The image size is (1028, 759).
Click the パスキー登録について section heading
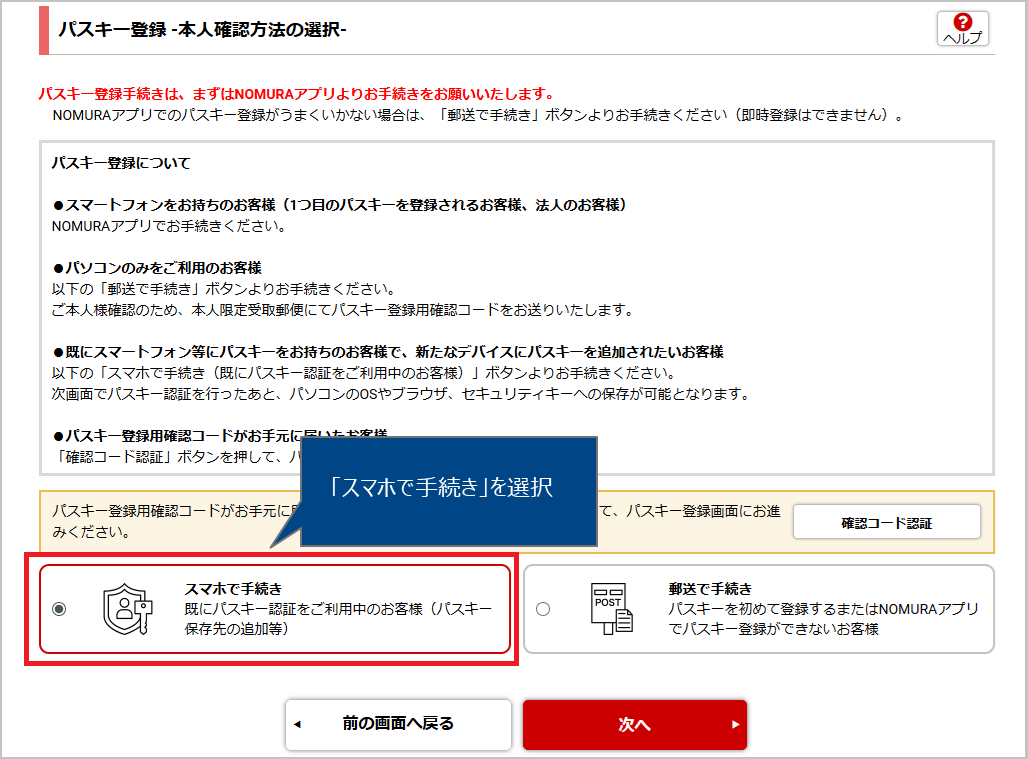click(121, 163)
